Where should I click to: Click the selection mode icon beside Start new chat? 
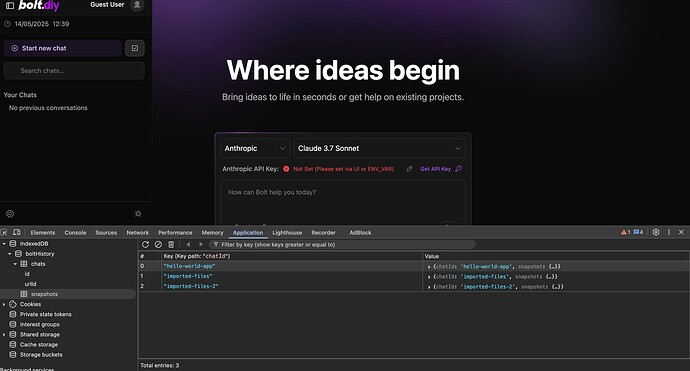[135, 48]
